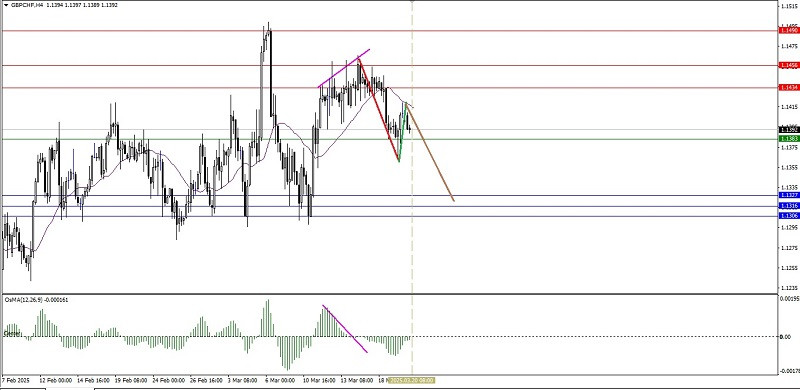This screenshot has height=390, width=800.
Task: Select the brown downward projection trendline
Action: point(430,153)
